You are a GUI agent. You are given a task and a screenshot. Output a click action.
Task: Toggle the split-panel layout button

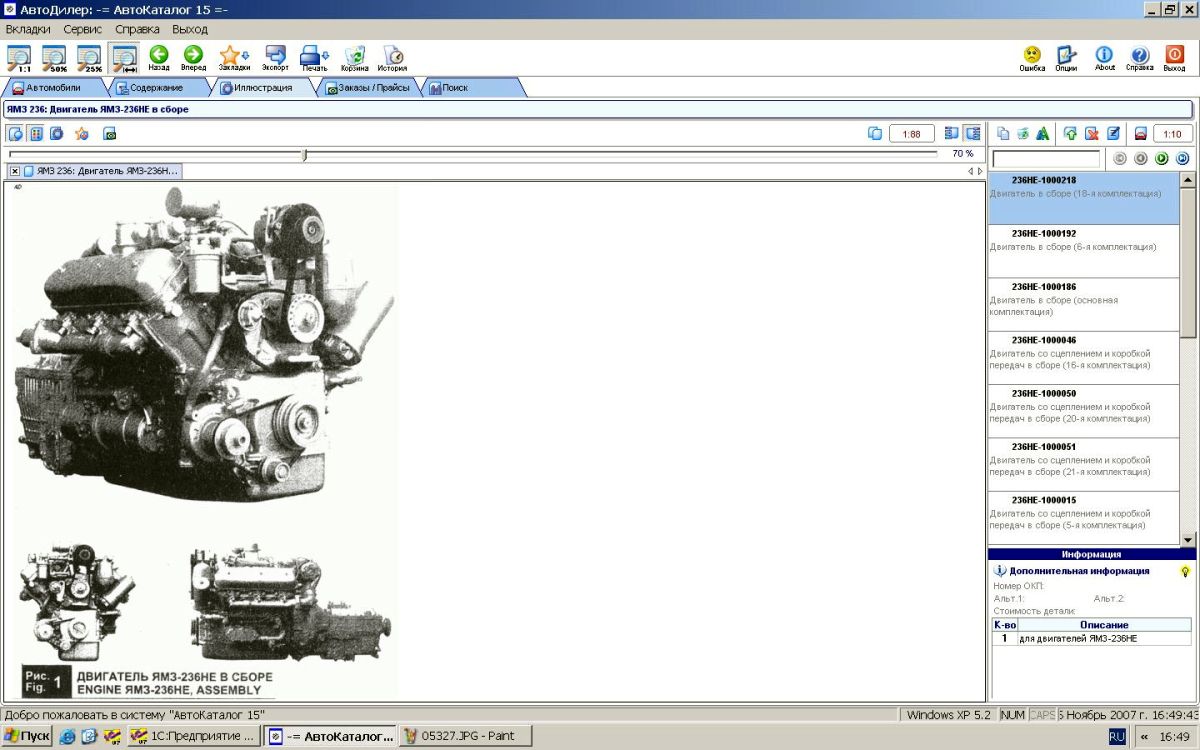click(x=951, y=133)
